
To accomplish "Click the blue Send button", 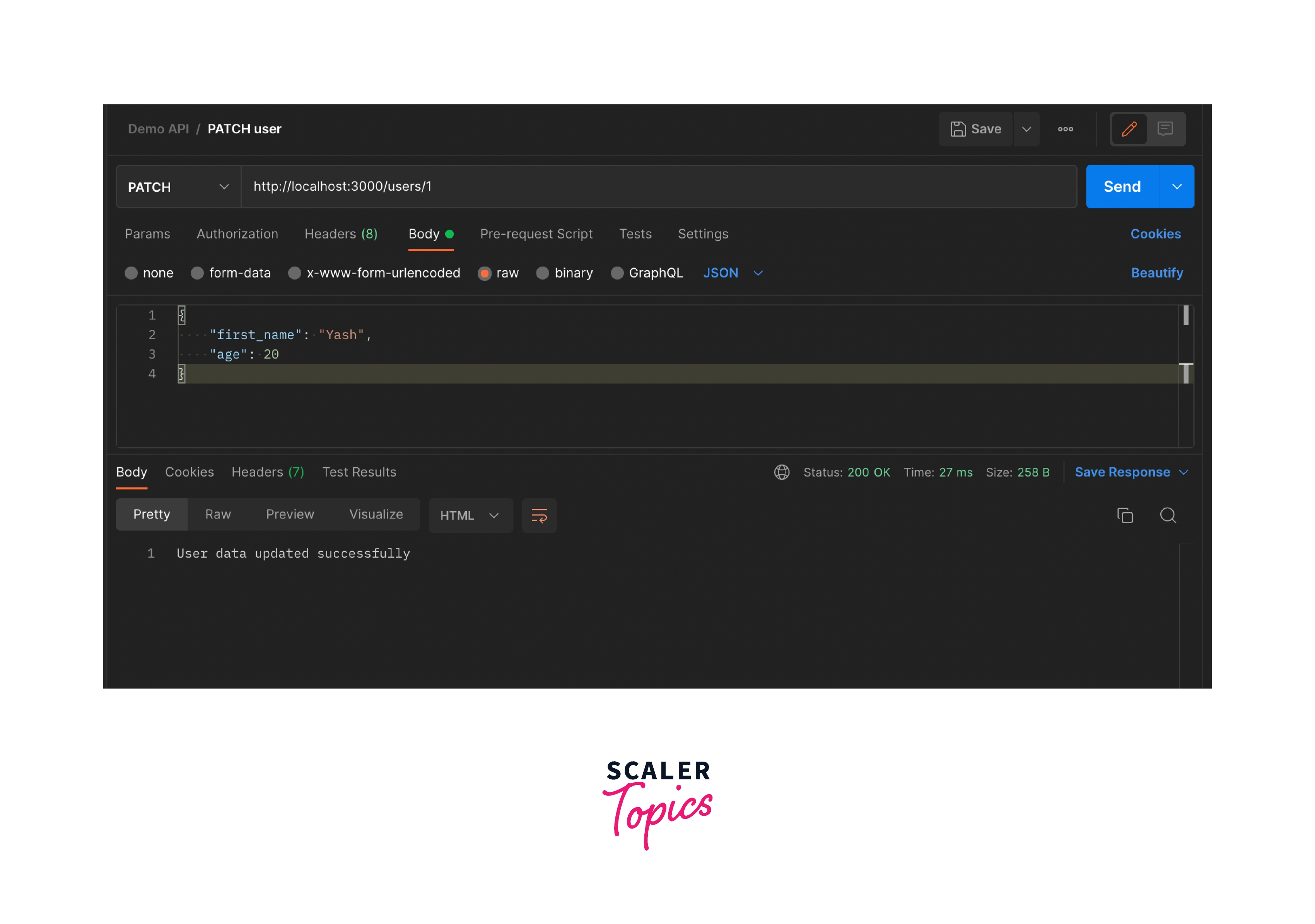I will point(1121,187).
